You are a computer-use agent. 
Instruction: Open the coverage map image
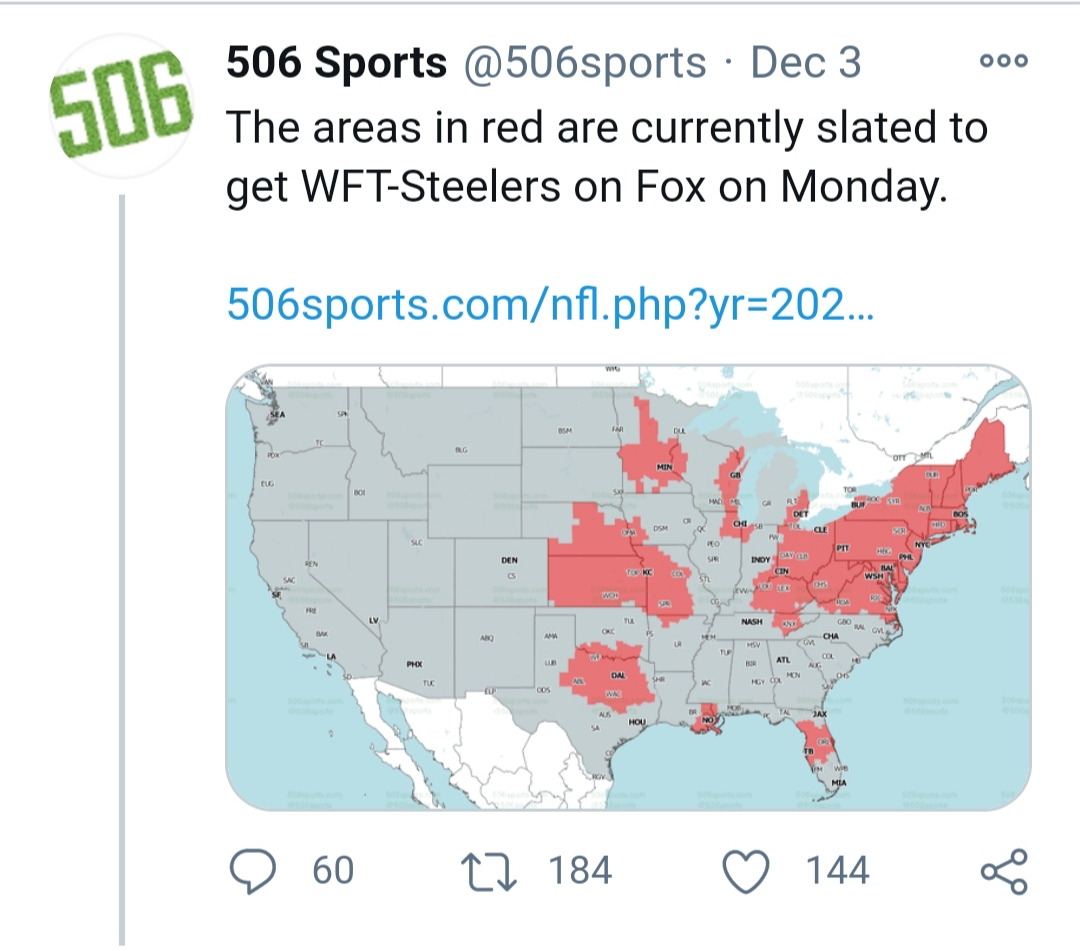point(628,587)
